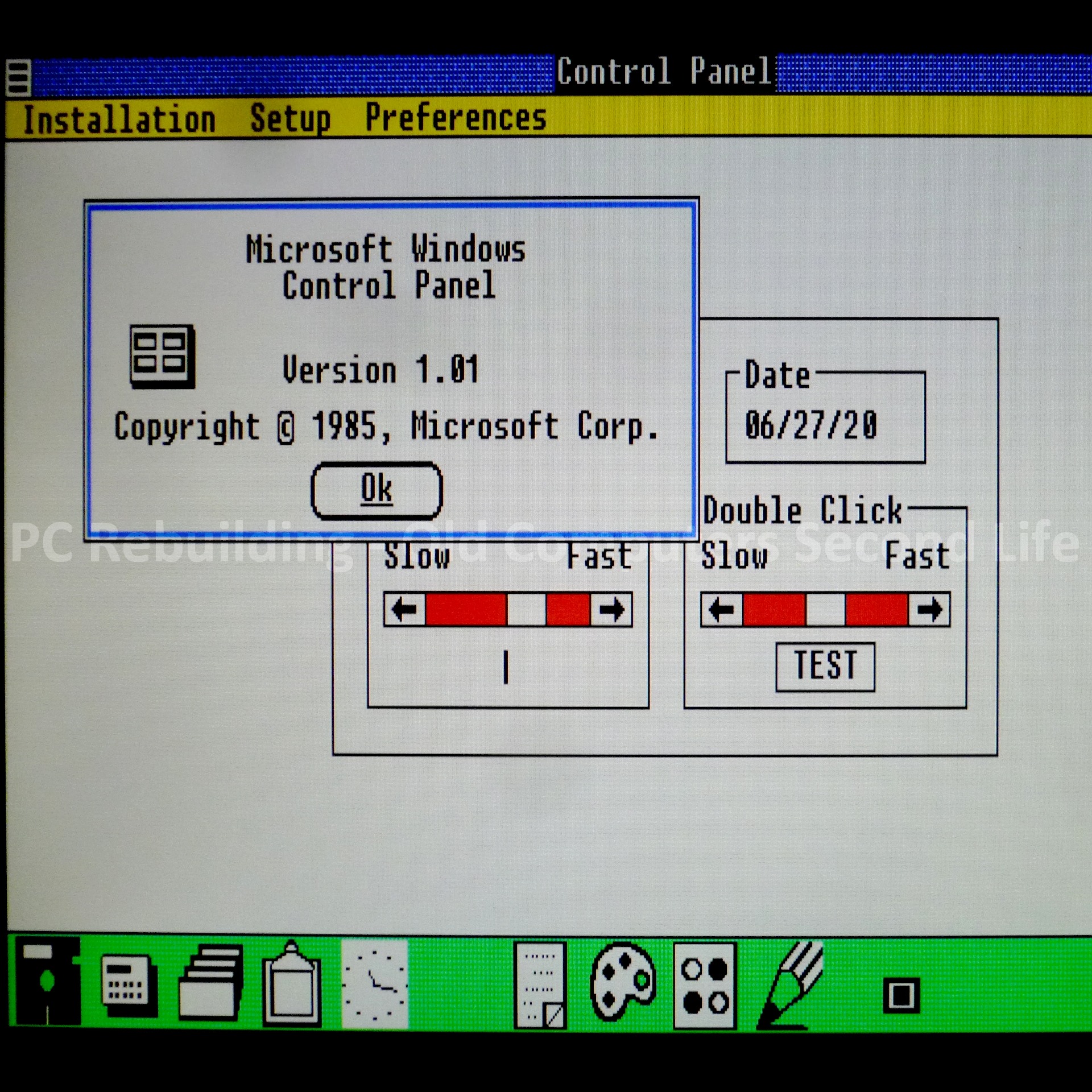Screen dimensions: 1092x1092
Task: Click Ok in the About dialog
Action: [377, 490]
